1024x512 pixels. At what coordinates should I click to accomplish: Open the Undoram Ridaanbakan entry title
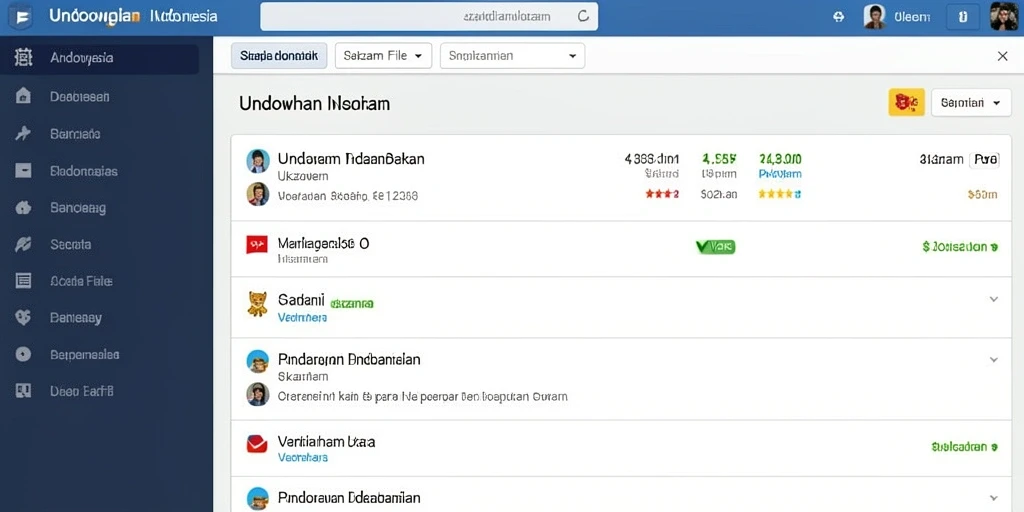pos(351,159)
